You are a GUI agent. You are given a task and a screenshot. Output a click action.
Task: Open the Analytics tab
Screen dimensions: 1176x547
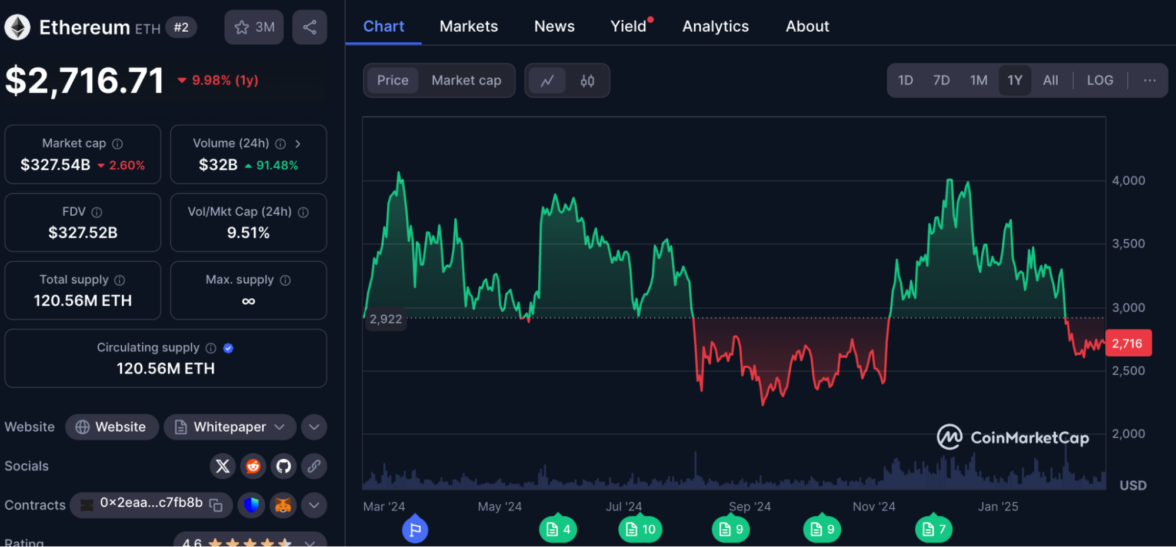pyautogui.click(x=715, y=26)
